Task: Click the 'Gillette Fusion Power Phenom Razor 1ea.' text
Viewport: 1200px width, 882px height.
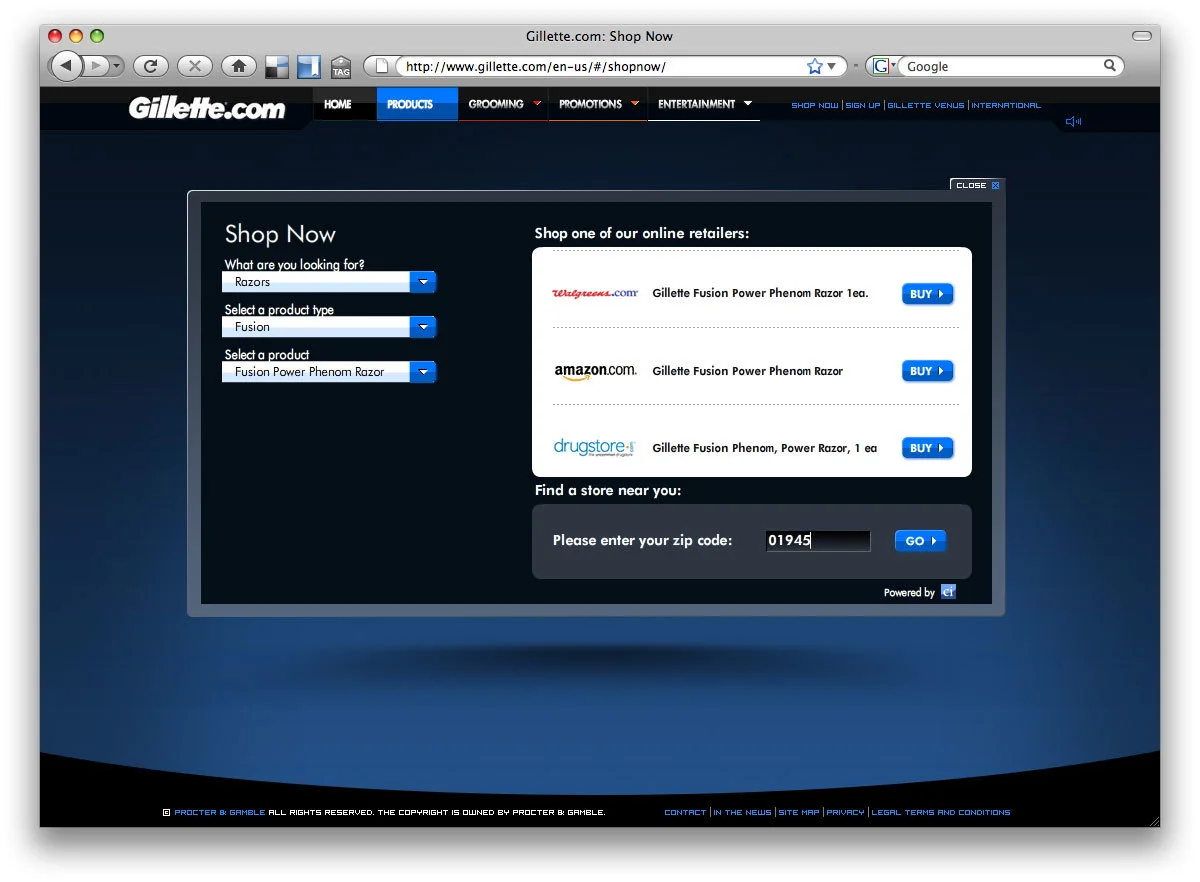Action: [x=760, y=293]
